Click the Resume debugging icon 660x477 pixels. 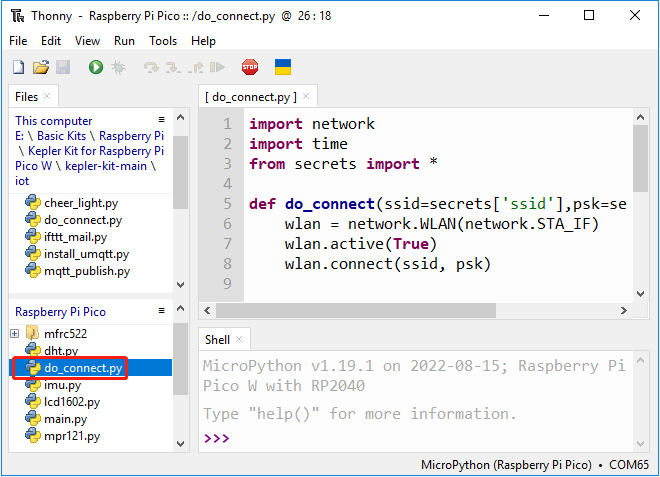[x=218, y=67]
